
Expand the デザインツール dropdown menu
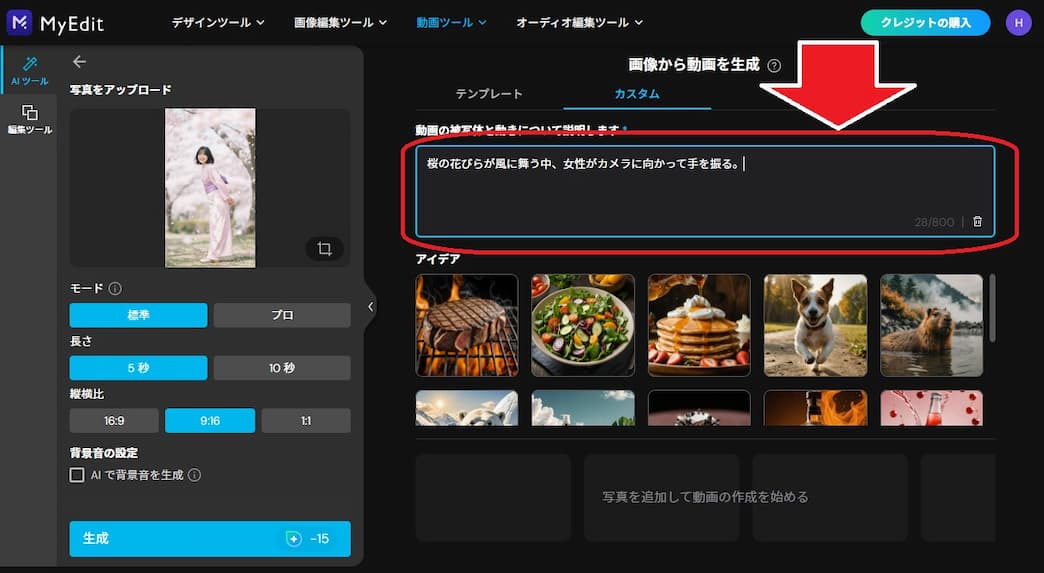pyautogui.click(x=218, y=22)
